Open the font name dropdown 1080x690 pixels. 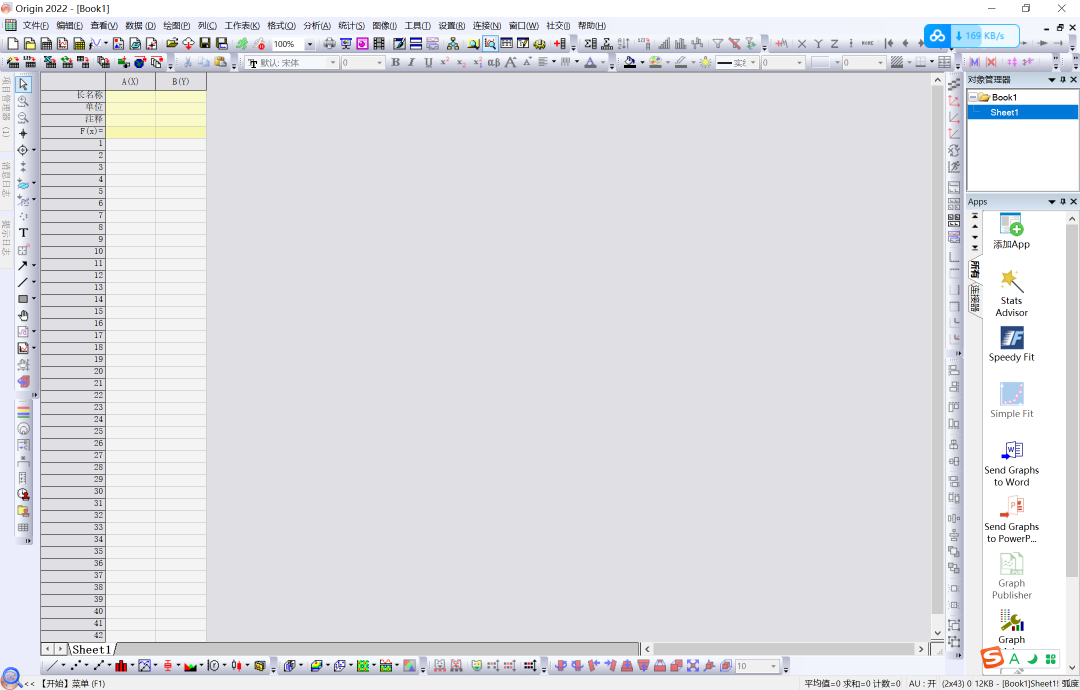click(x=333, y=63)
